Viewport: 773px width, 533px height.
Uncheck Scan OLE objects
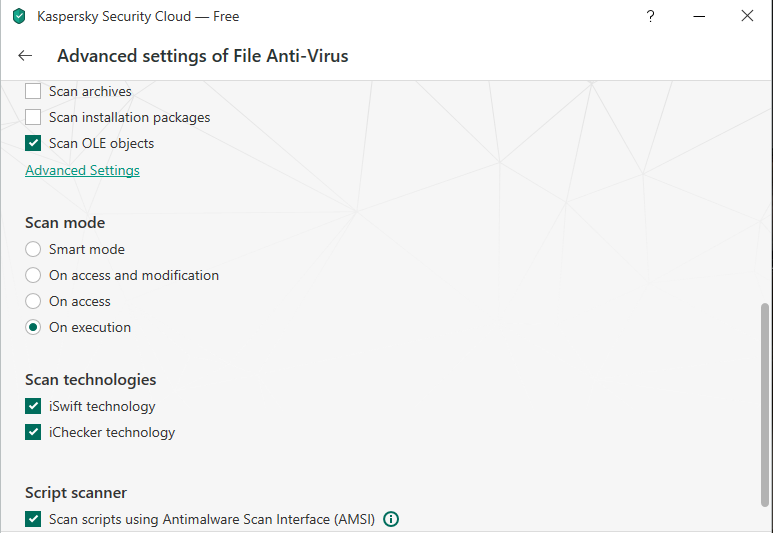pos(33,143)
